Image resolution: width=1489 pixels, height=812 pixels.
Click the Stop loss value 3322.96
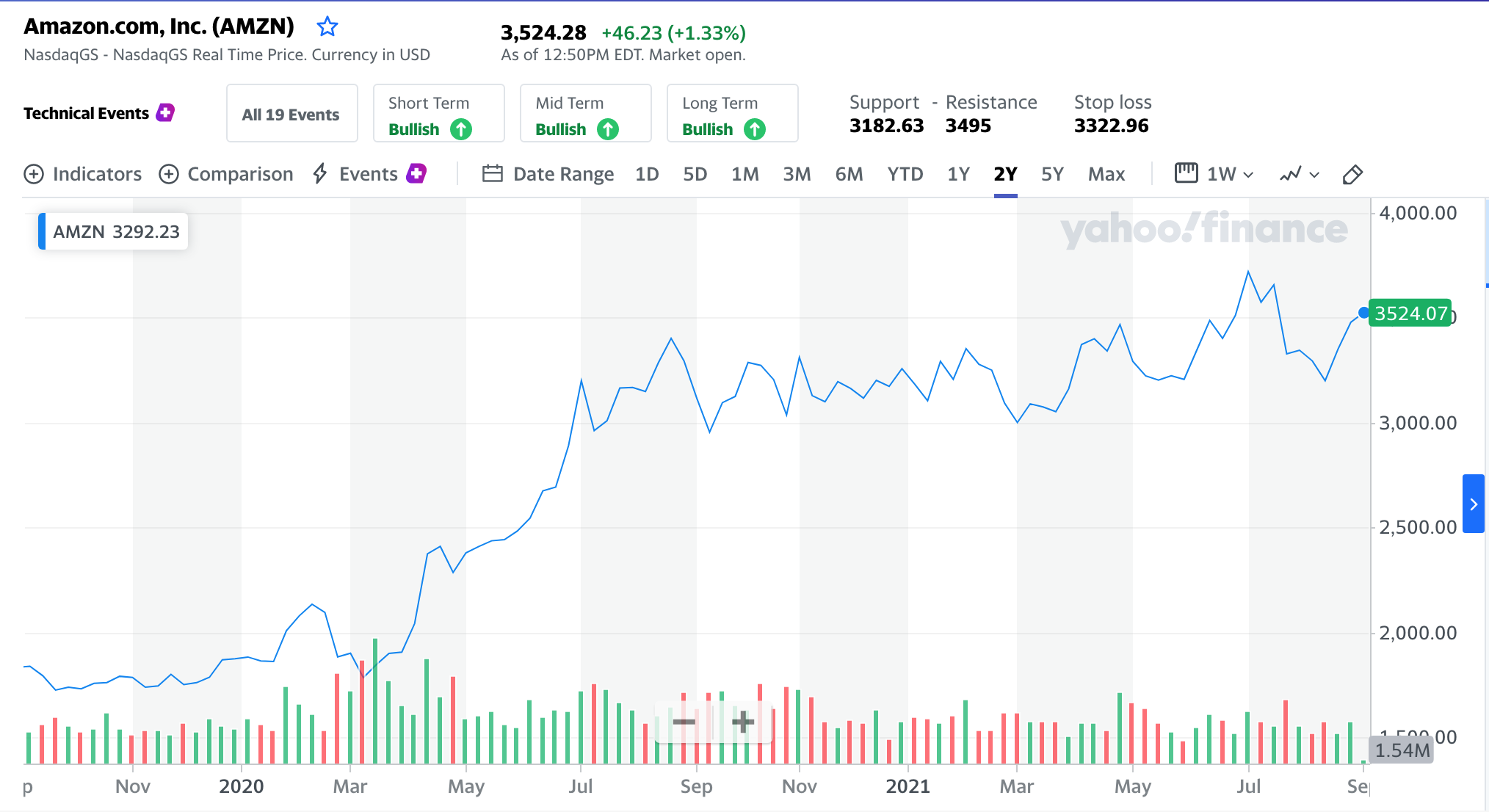click(1111, 126)
